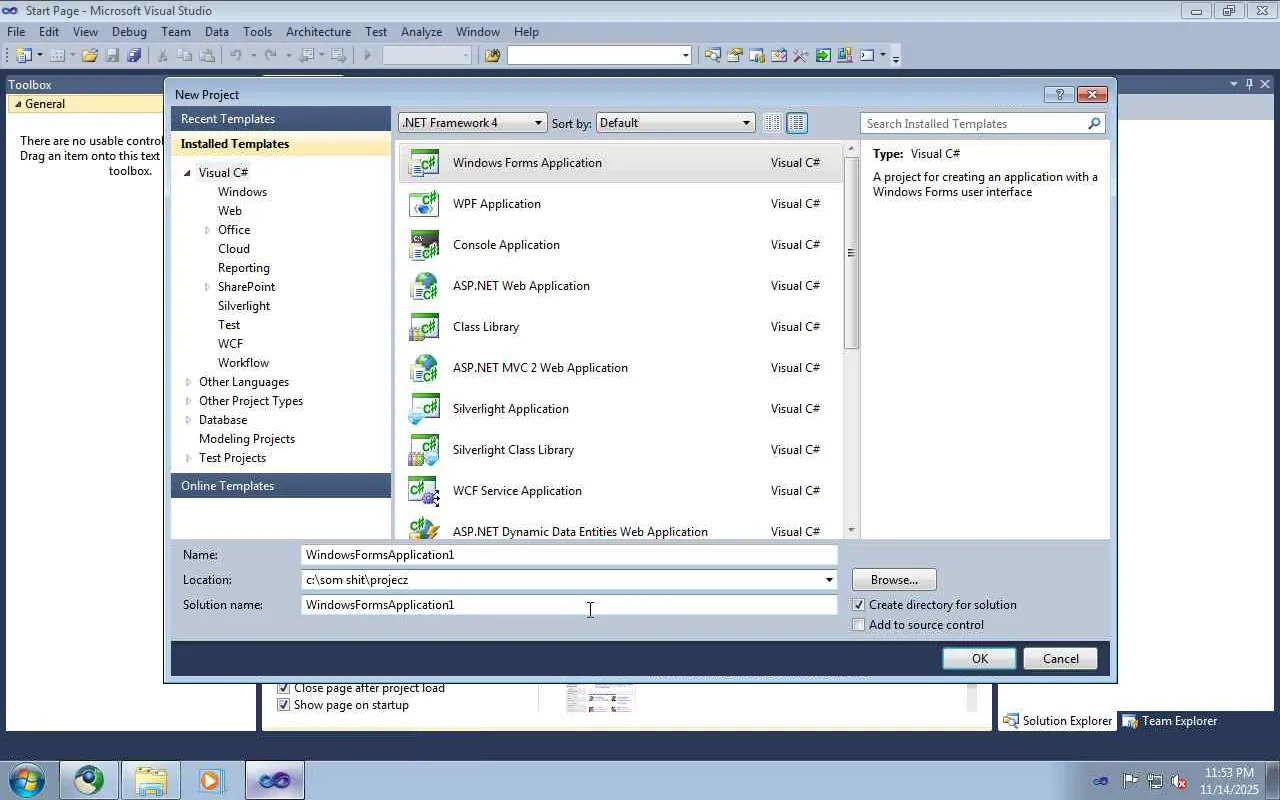
Task: Open the Start Page toolbar icon
Action: tap(823, 56)
